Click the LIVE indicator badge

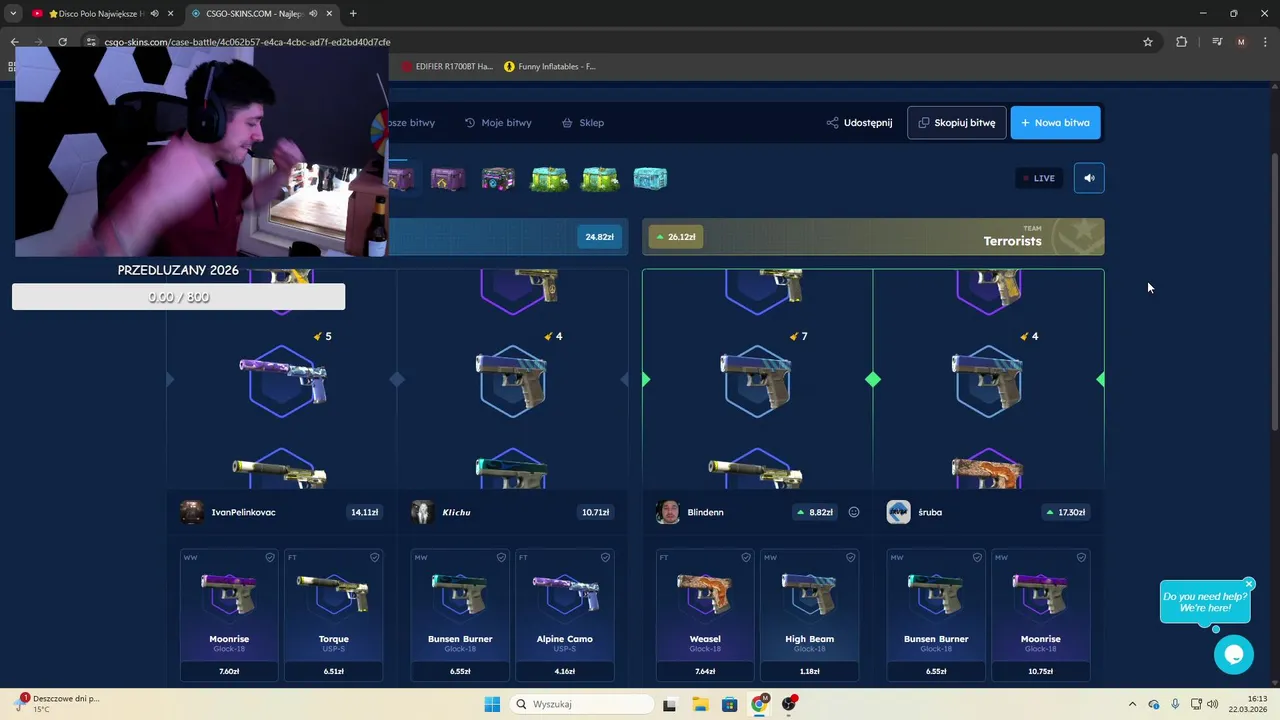1038,178
